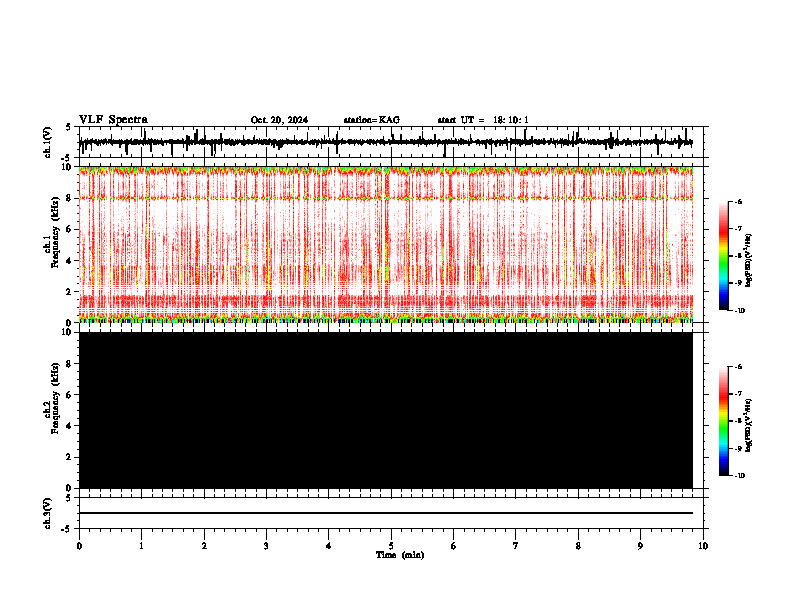The image size is (792, 612).
Task: Click the time axis tick label '10'
Action: coord(703,546)
